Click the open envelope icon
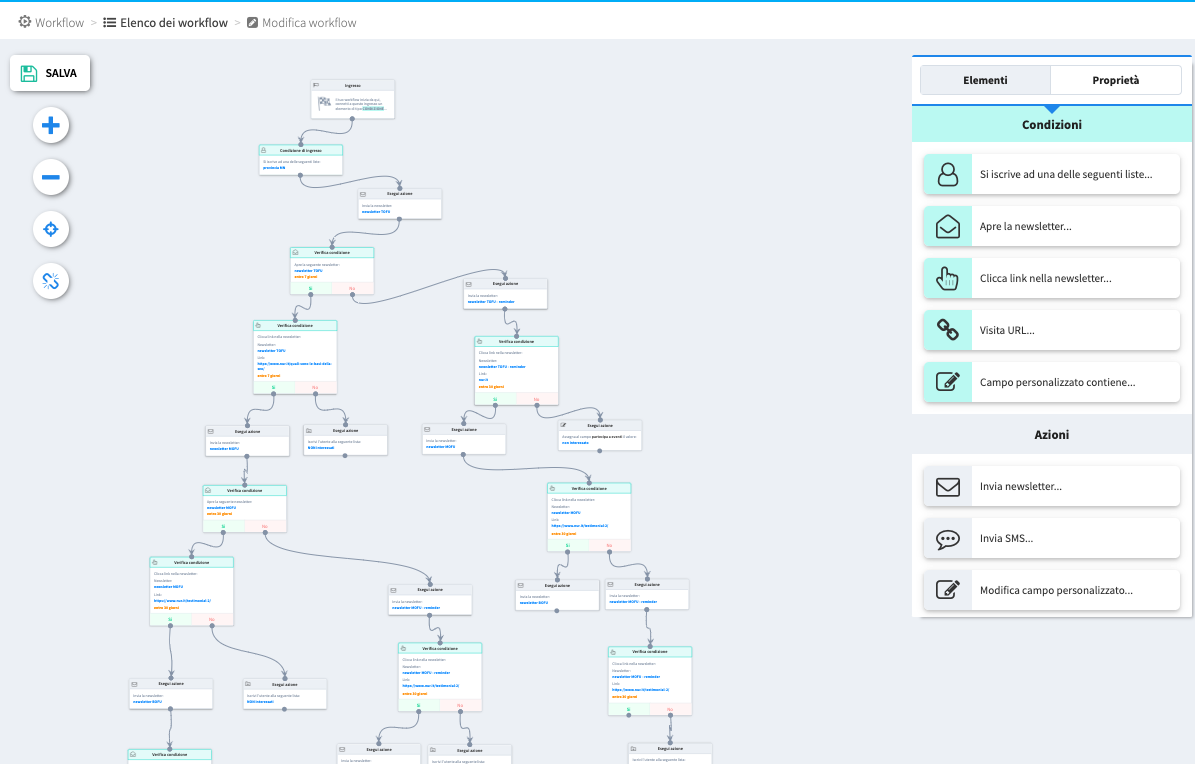 pyautogui.click(x=947, y=227)
